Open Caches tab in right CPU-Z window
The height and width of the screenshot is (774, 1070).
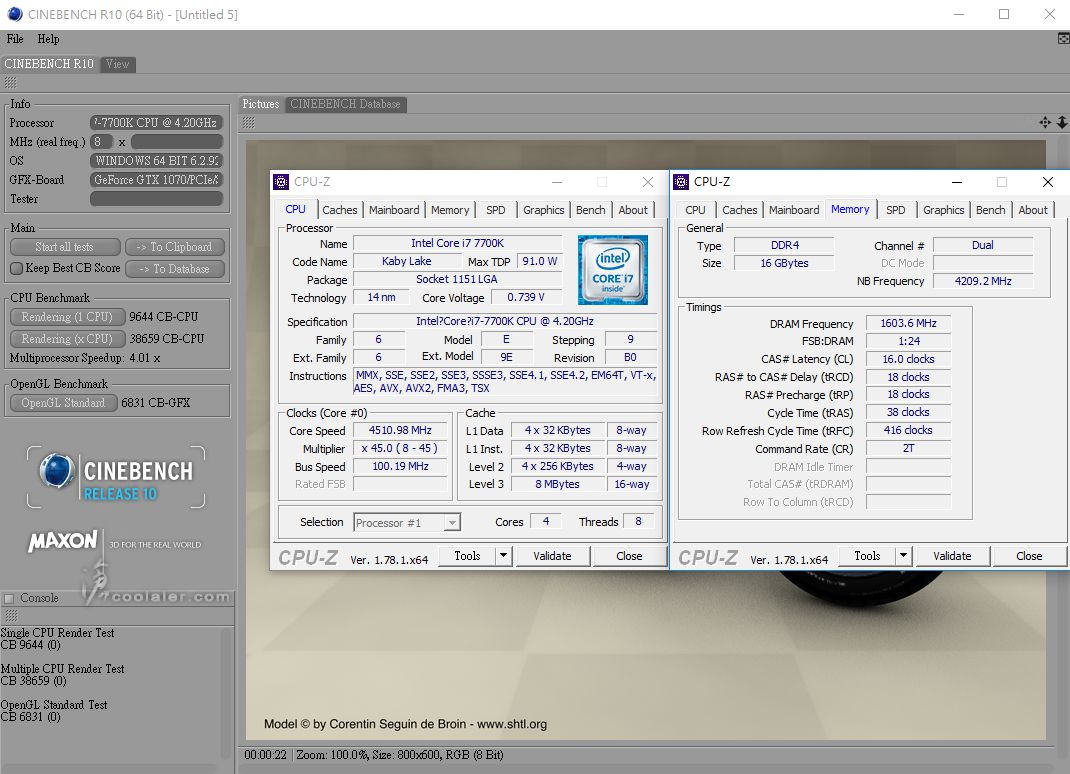pyautogui.click(x=740, y=210)
